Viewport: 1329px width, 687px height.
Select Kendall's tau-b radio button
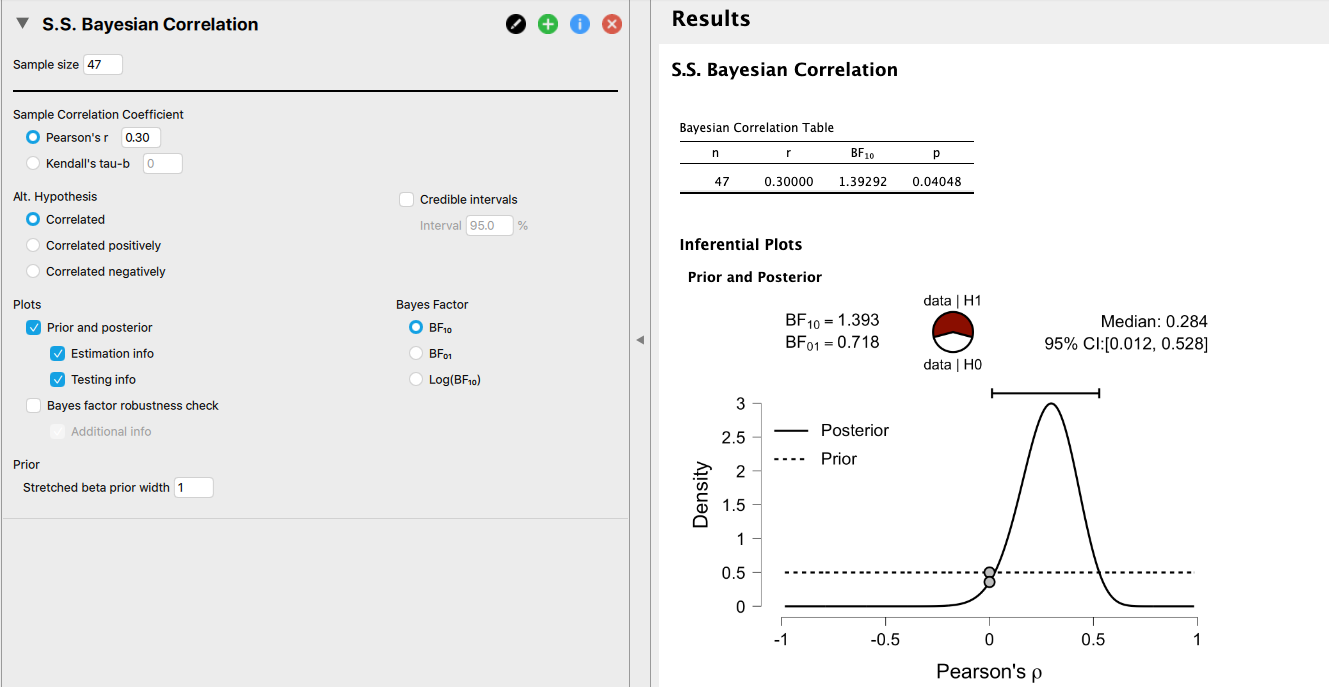33,163
